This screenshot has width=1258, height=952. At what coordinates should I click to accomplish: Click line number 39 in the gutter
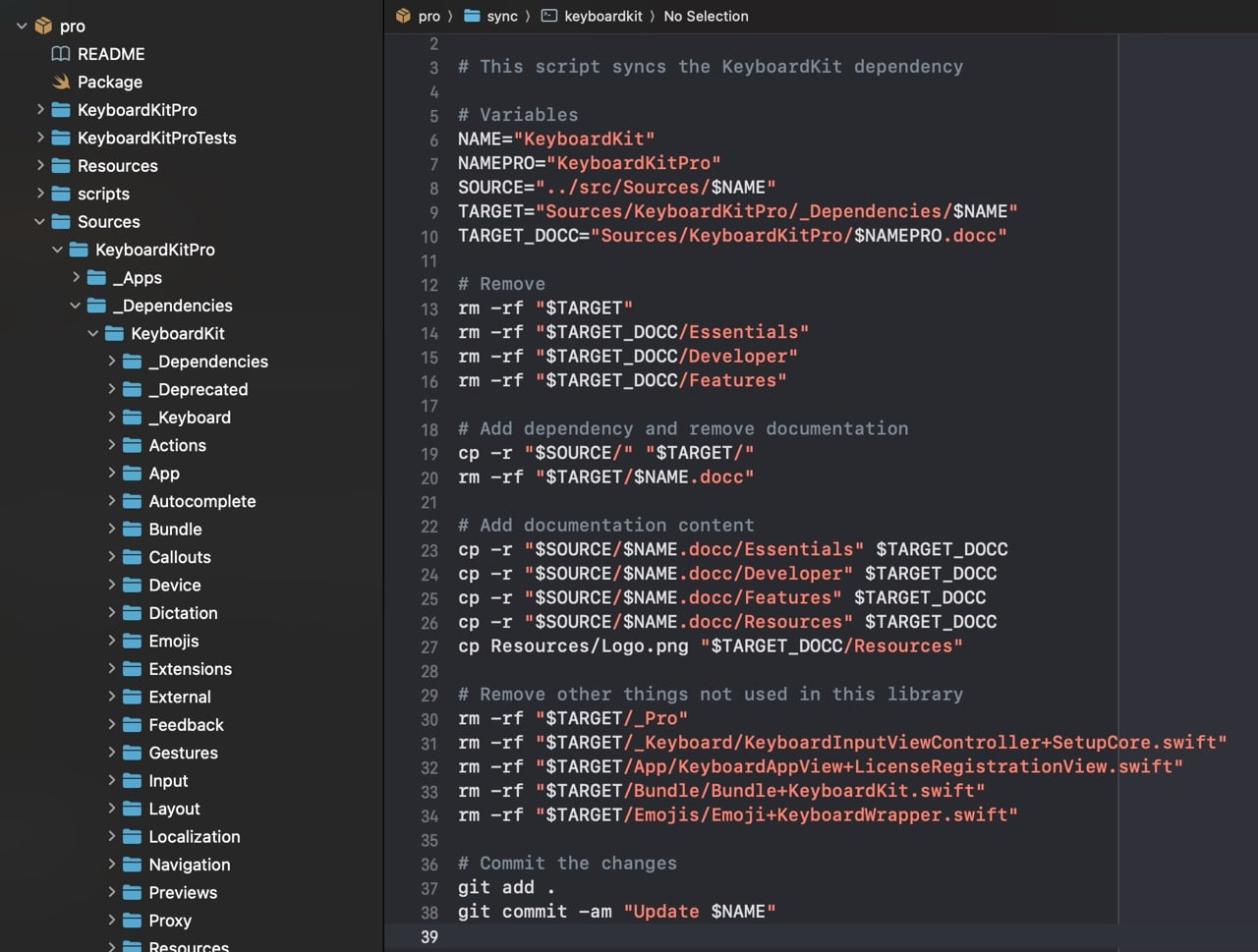click(429, 936)
